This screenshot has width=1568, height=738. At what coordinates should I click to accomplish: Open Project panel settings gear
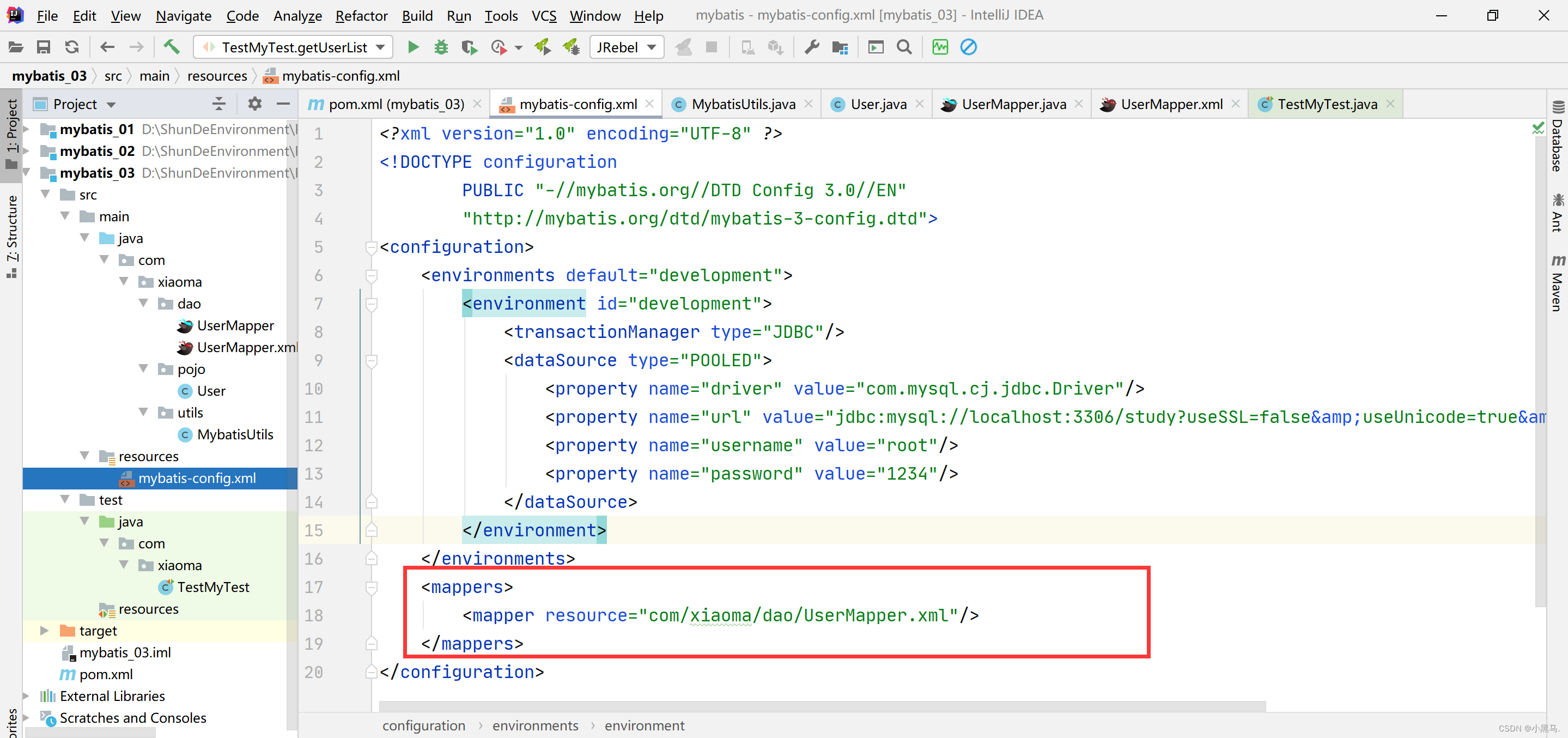254,104
